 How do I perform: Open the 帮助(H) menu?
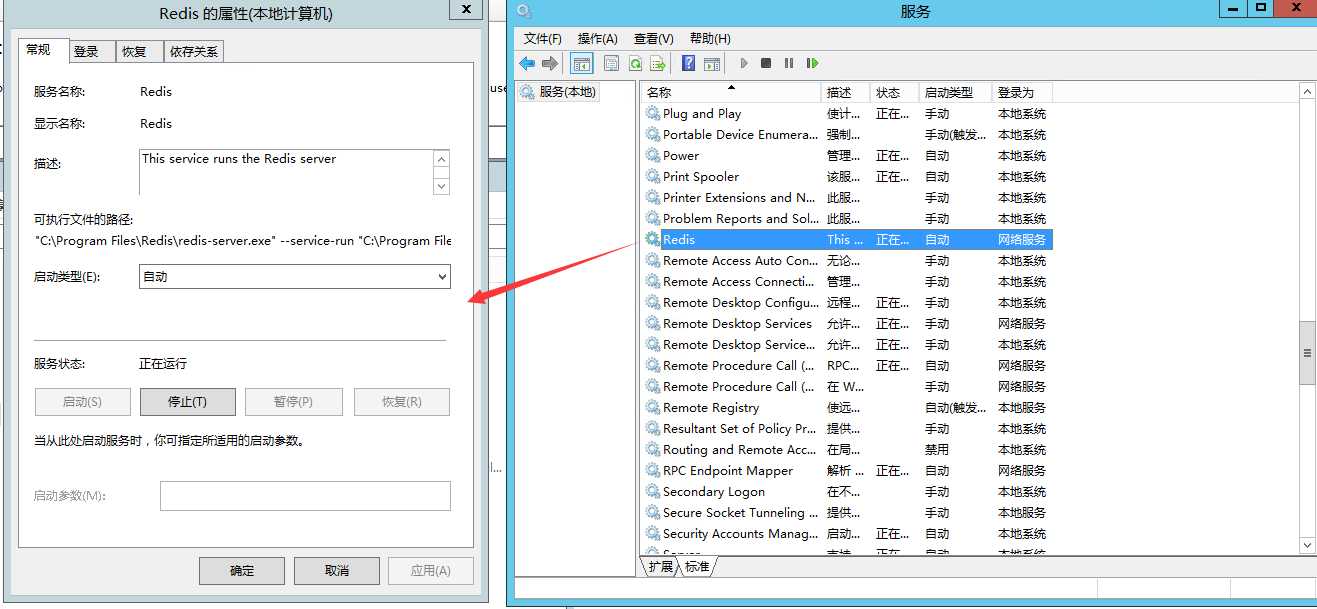click(710, 38)
